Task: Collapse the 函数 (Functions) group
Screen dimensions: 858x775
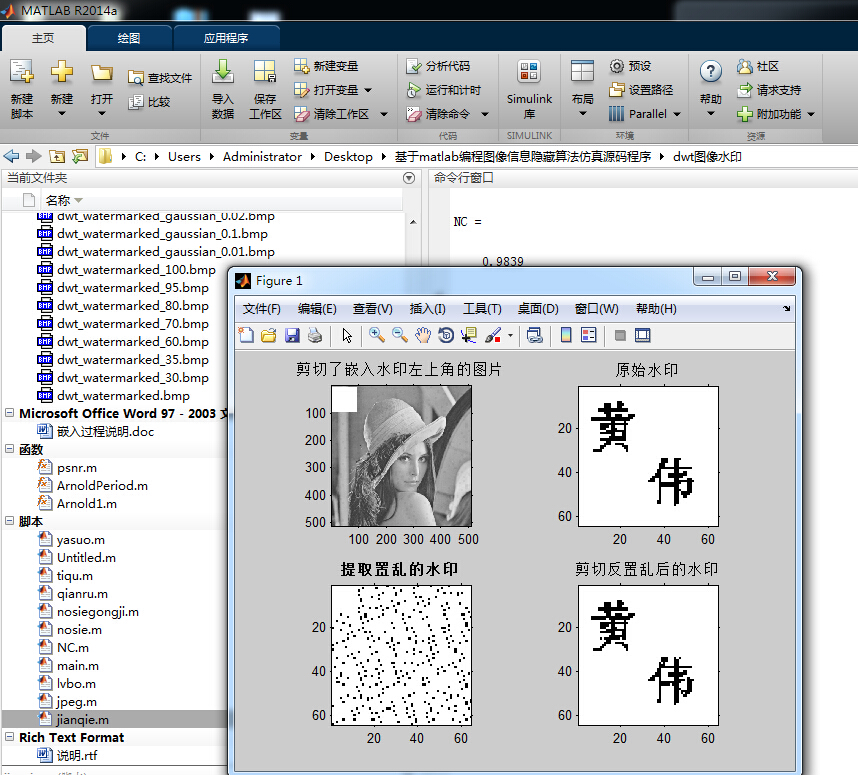Action: click(x=9, y=449)
